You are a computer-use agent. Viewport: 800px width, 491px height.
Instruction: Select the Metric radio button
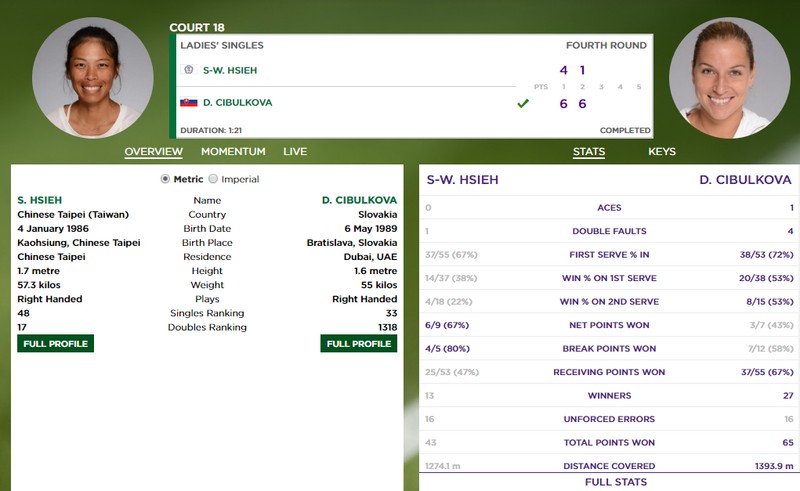coord(165,179)
